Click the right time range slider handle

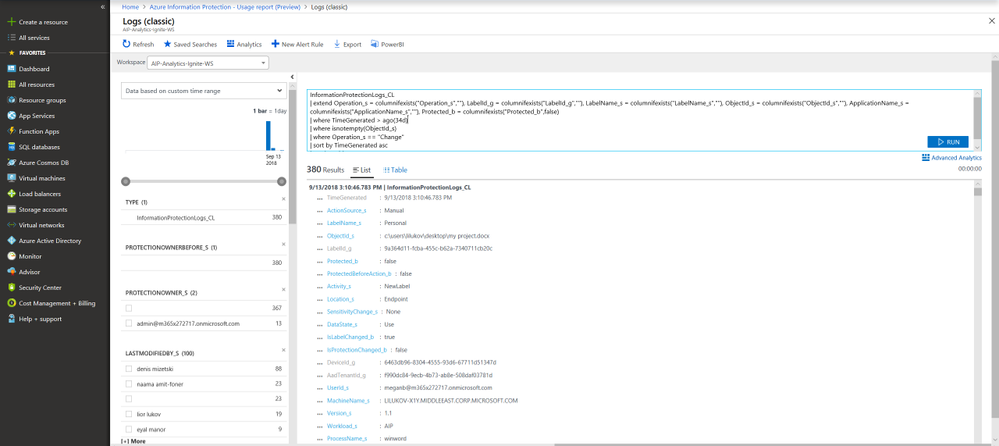point(282,182)
